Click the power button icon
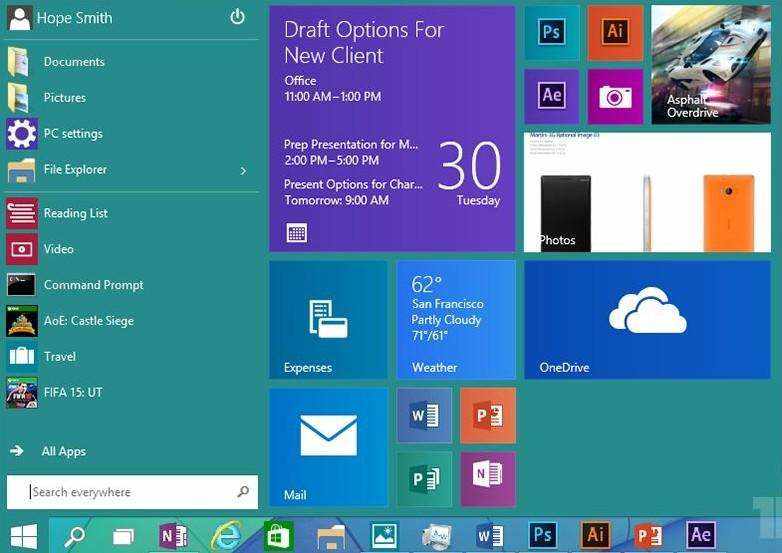The width and height of the screenshot is (782, 553). [x=237, y=17]
